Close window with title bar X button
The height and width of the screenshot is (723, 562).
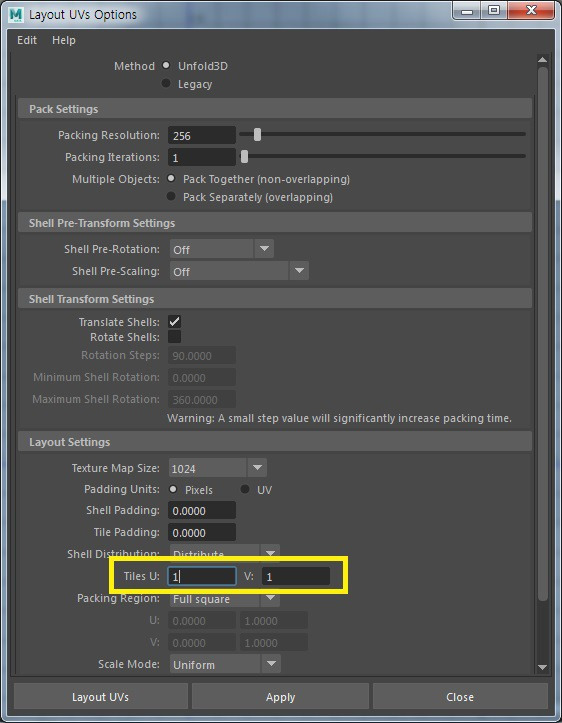tap(531, 11)
